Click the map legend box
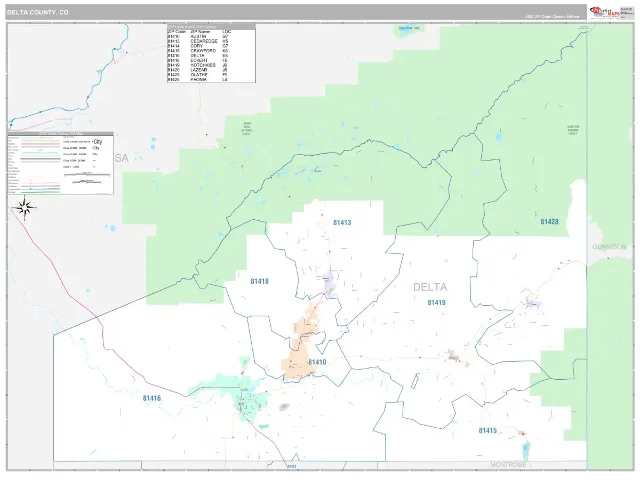The width and height of the screenshot is (640, 480). tap(60, 163)
